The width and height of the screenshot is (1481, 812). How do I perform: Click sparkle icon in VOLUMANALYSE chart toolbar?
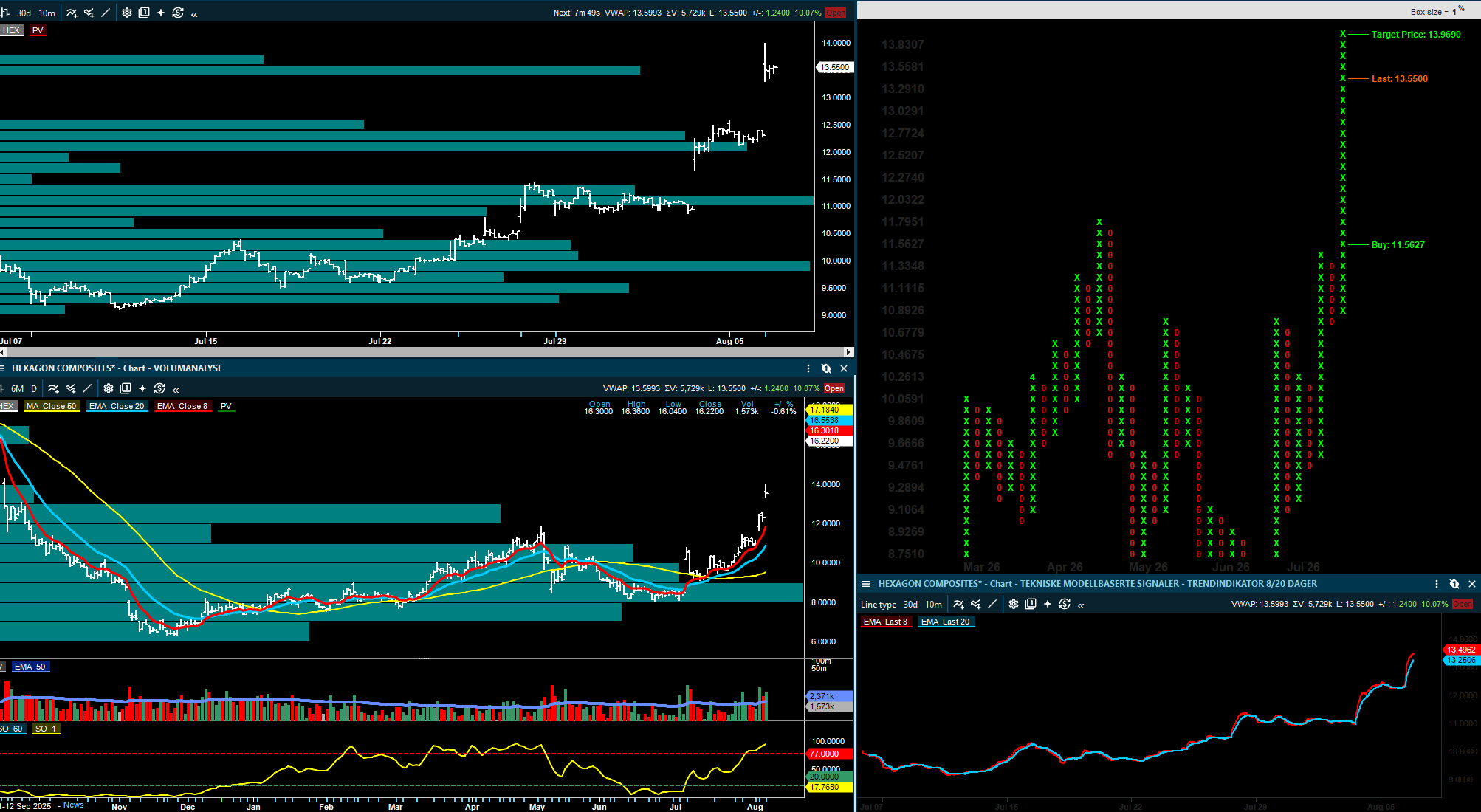point(142,388)
